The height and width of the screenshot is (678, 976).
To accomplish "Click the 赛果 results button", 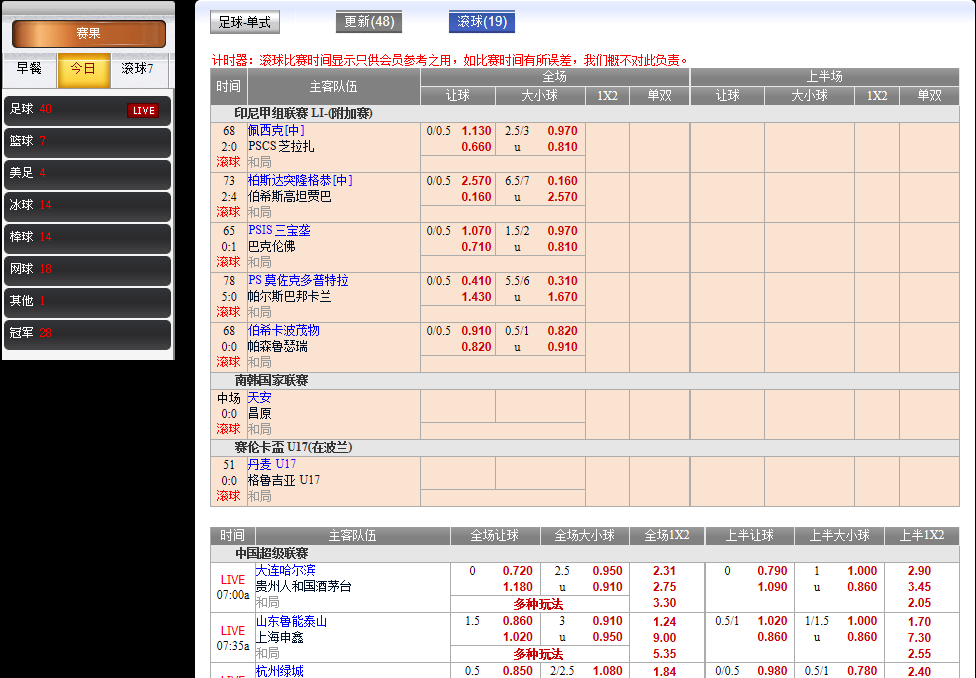I will coord(88,34).
